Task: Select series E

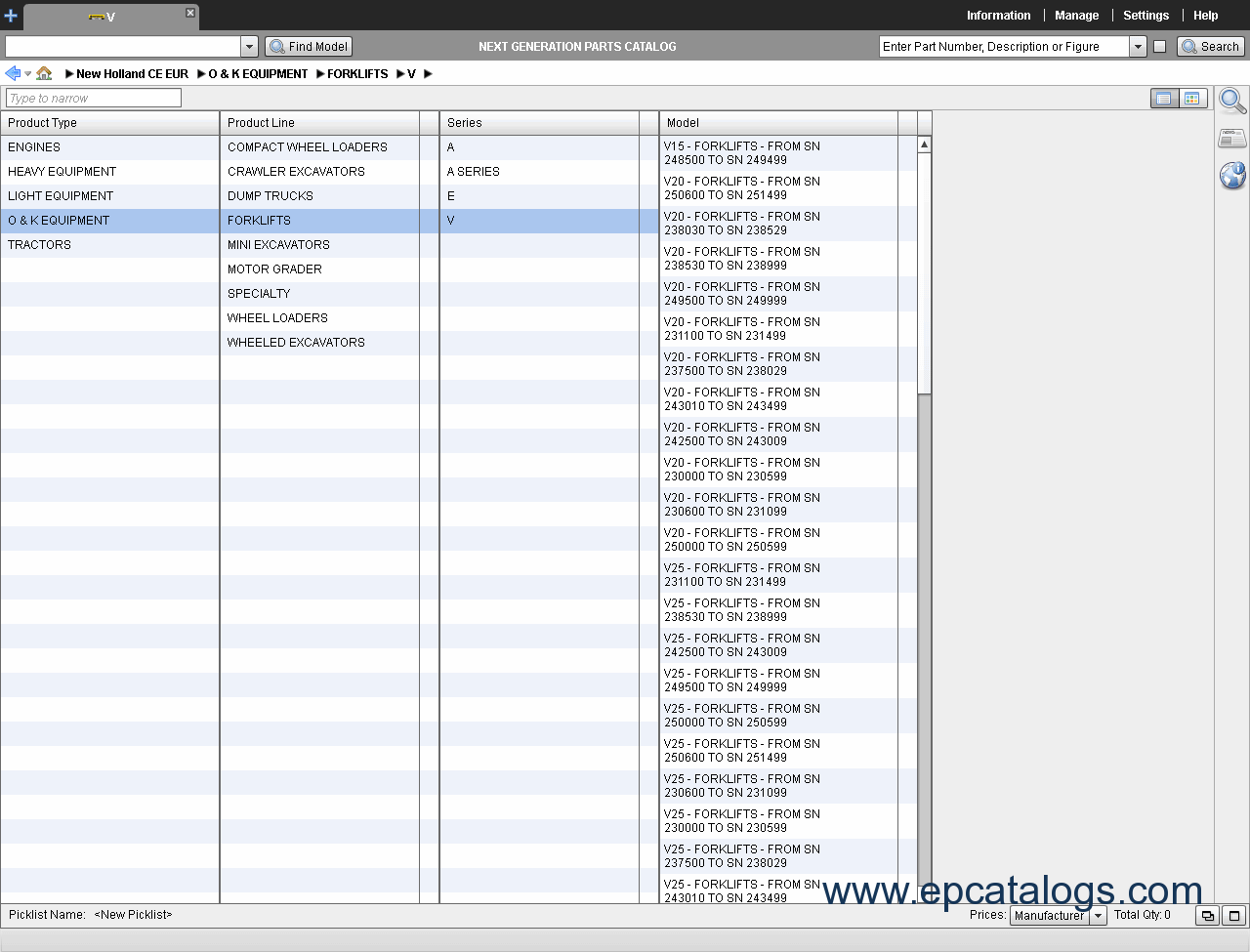Action: tap(540, 196)
